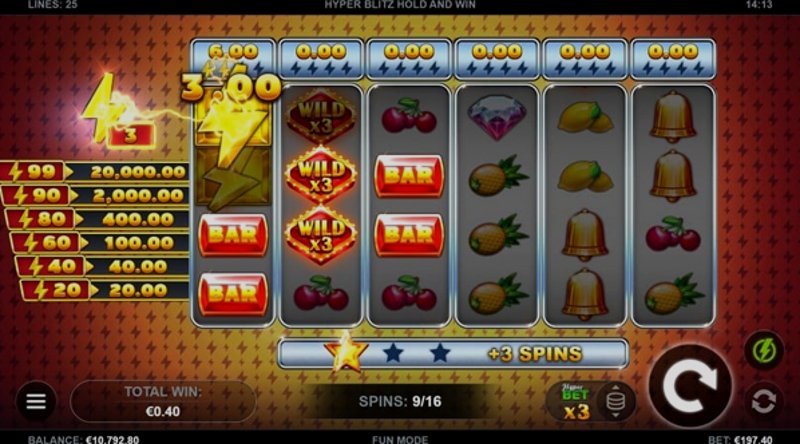This screenshot has height=444, width=800.
Task: Click the glowing middle Wild x3 symbol
Action: point(321,175)
